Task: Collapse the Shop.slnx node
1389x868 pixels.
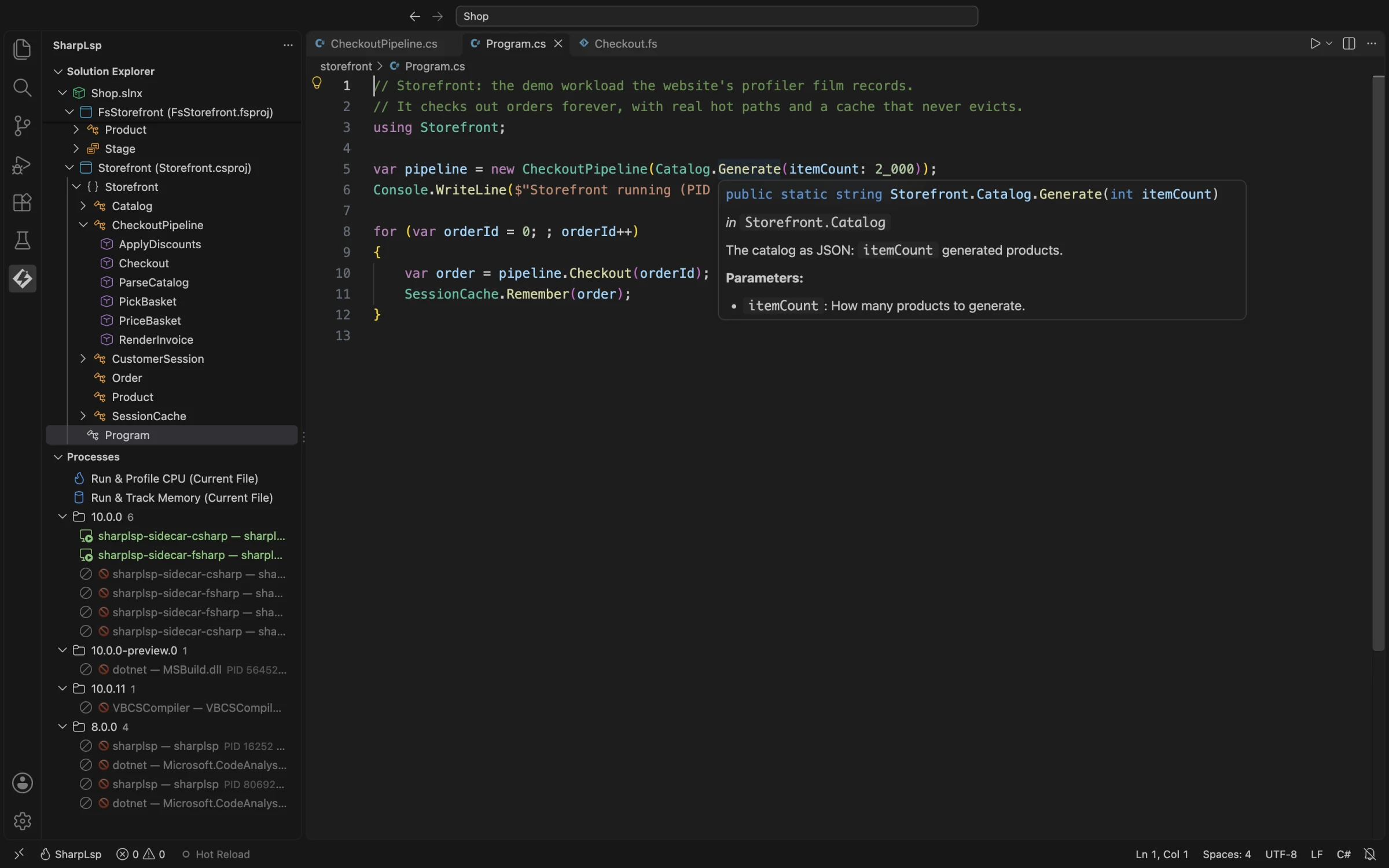Action: [63, 93]
